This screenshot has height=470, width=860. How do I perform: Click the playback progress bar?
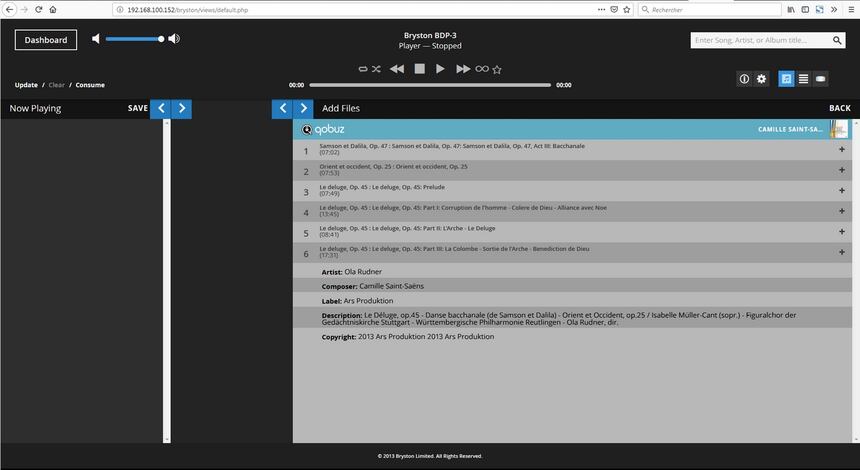coord(430,85)
